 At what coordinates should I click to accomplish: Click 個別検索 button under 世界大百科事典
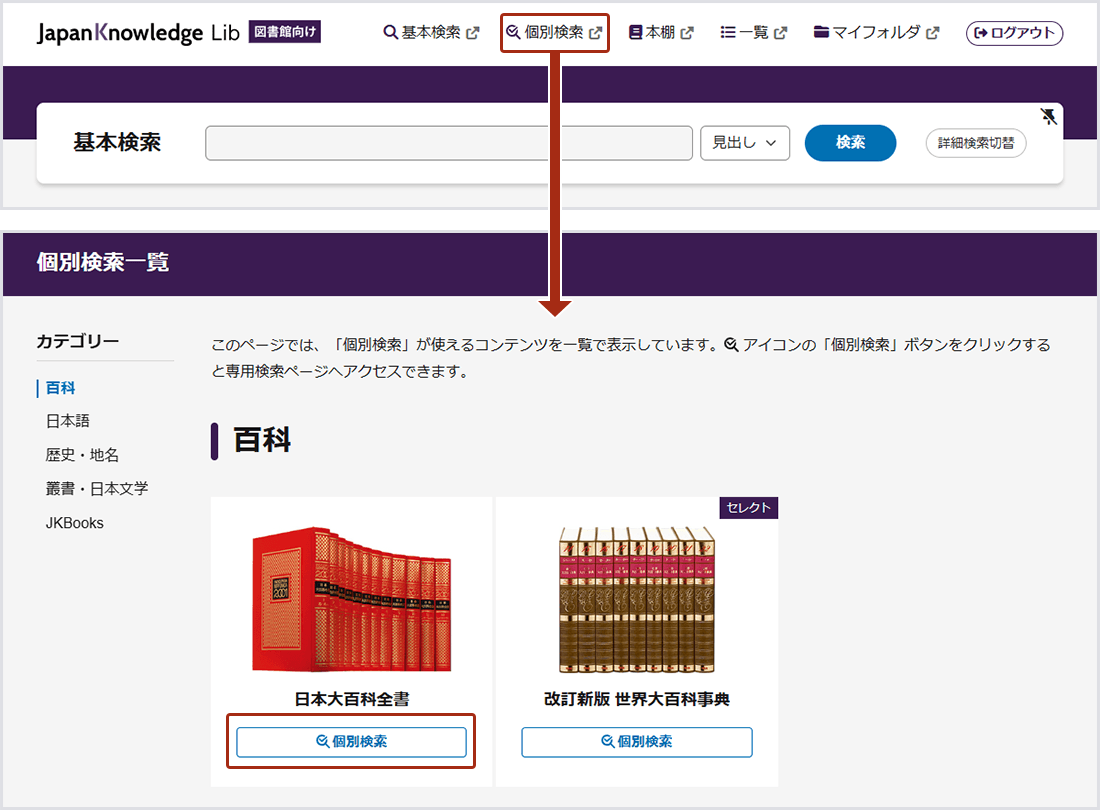click(x=637, y=742)
